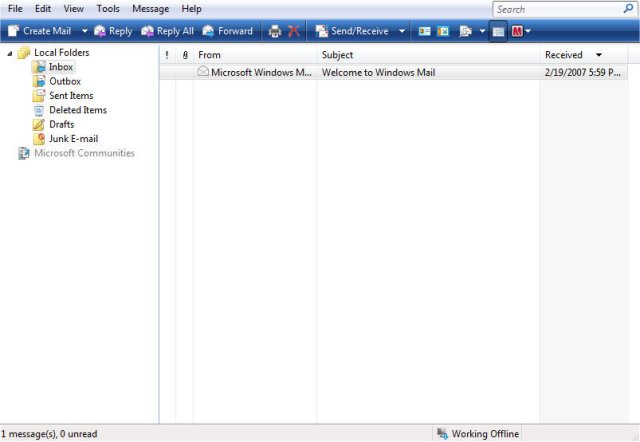Open the View menu
This screenshot has width=640, height=442.
pos(73,9)
